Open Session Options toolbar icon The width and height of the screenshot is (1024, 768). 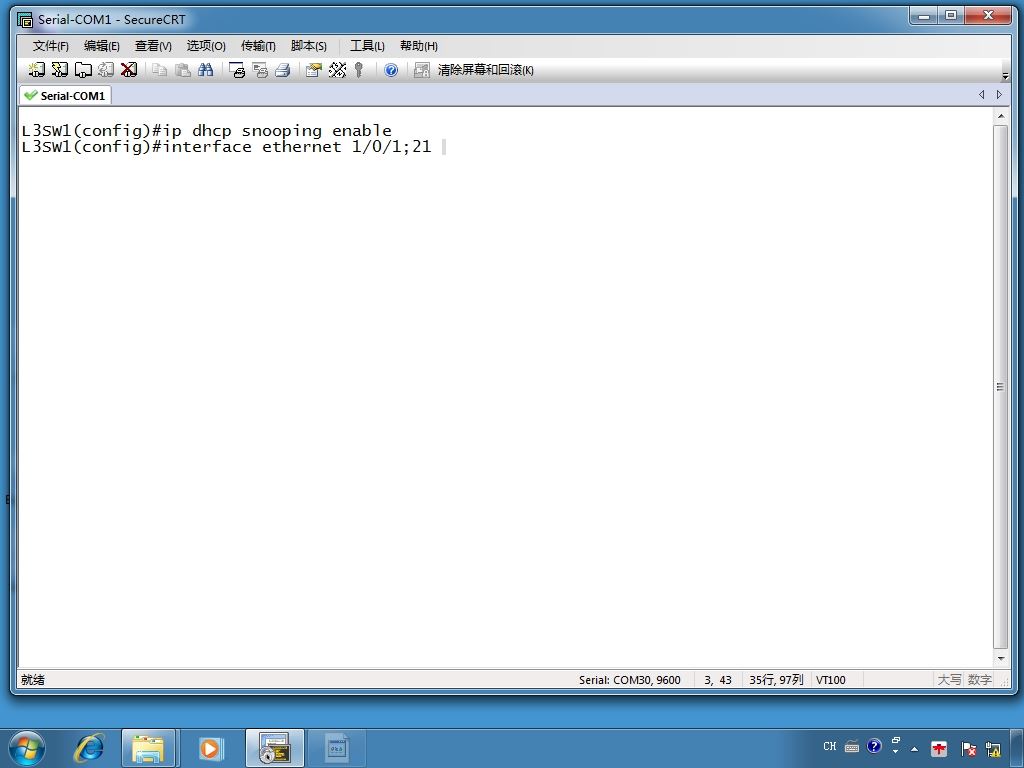(x=314, y=70)
